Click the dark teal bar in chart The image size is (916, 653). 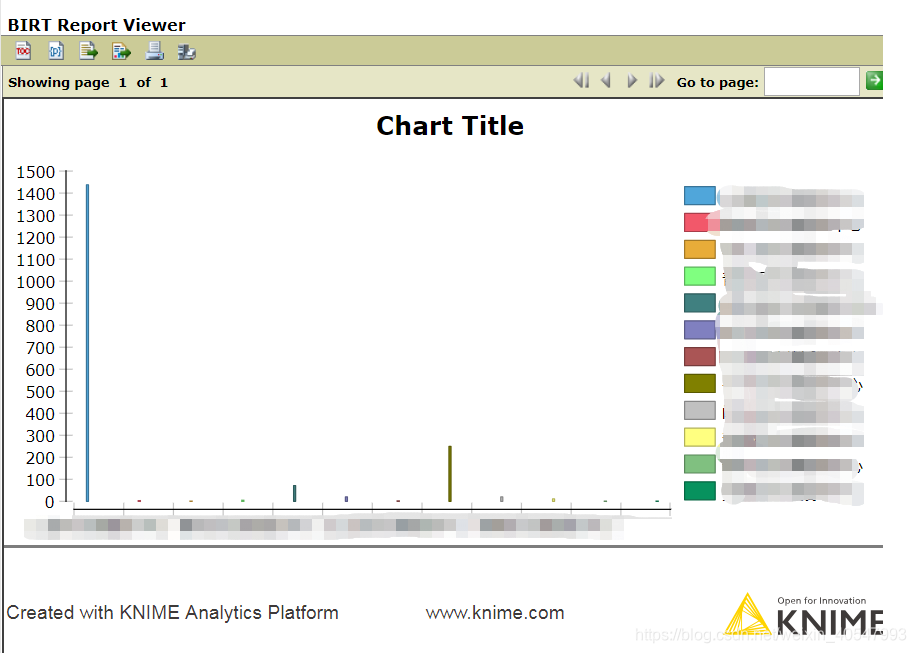[294, 494]
